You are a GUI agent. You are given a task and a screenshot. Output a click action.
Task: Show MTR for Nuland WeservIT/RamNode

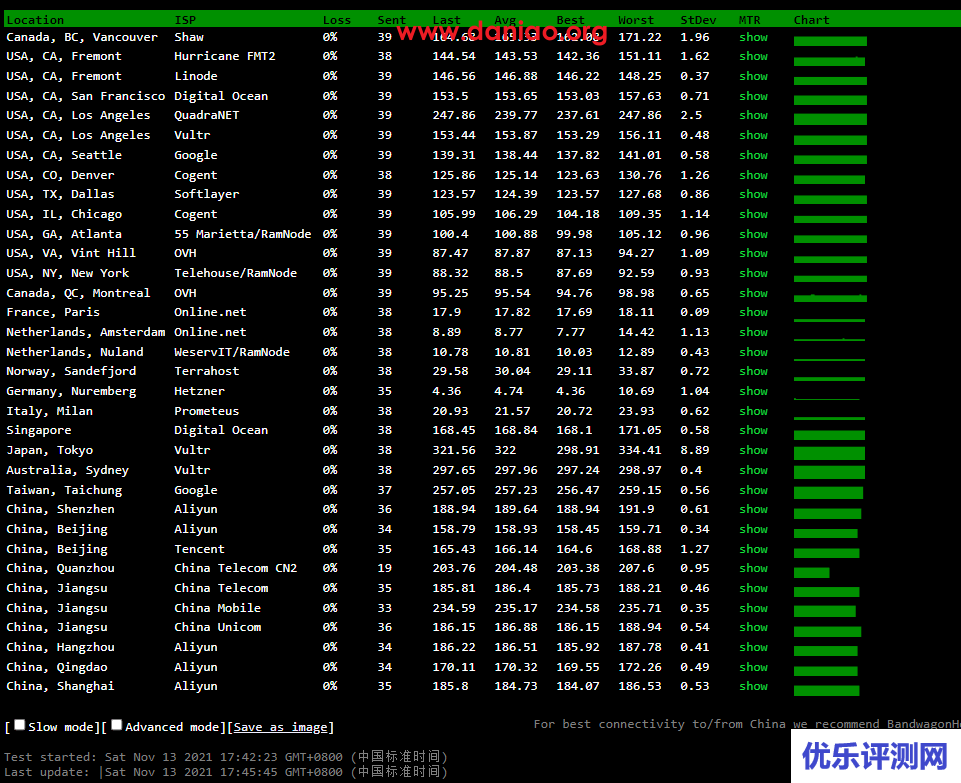[753, 352]
